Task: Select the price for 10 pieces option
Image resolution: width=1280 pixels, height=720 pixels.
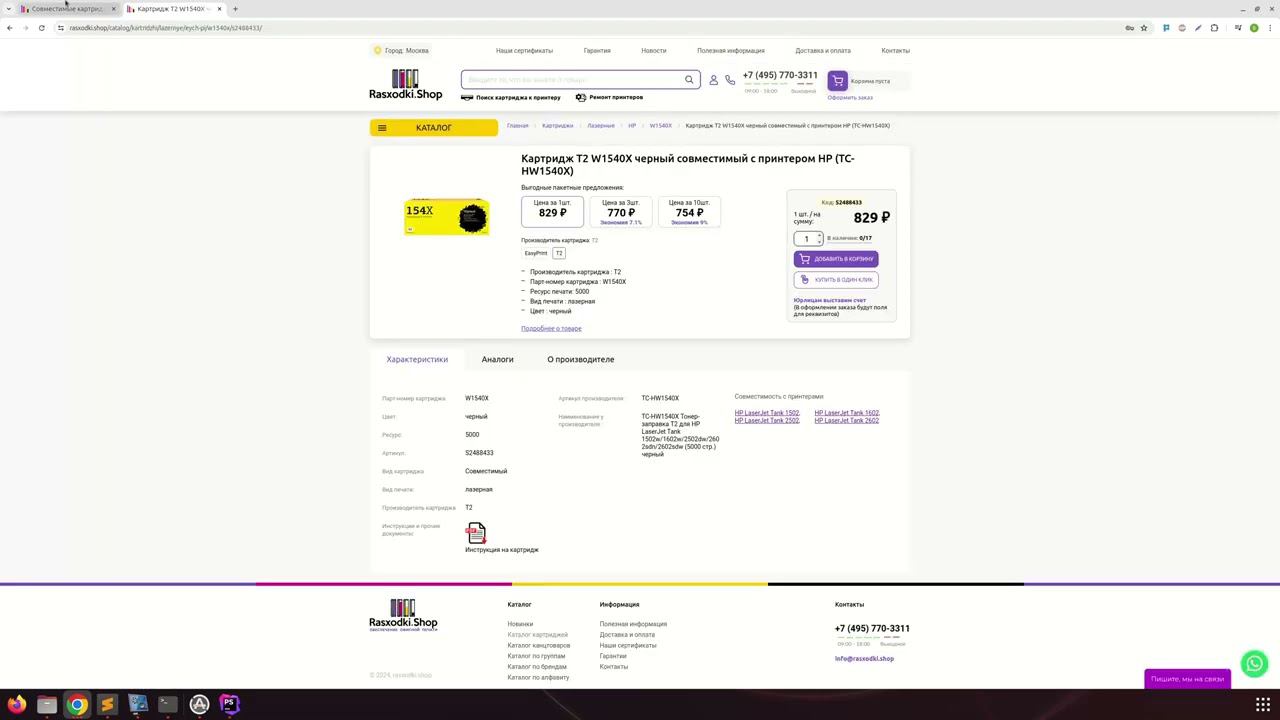Action: [689, 211]
